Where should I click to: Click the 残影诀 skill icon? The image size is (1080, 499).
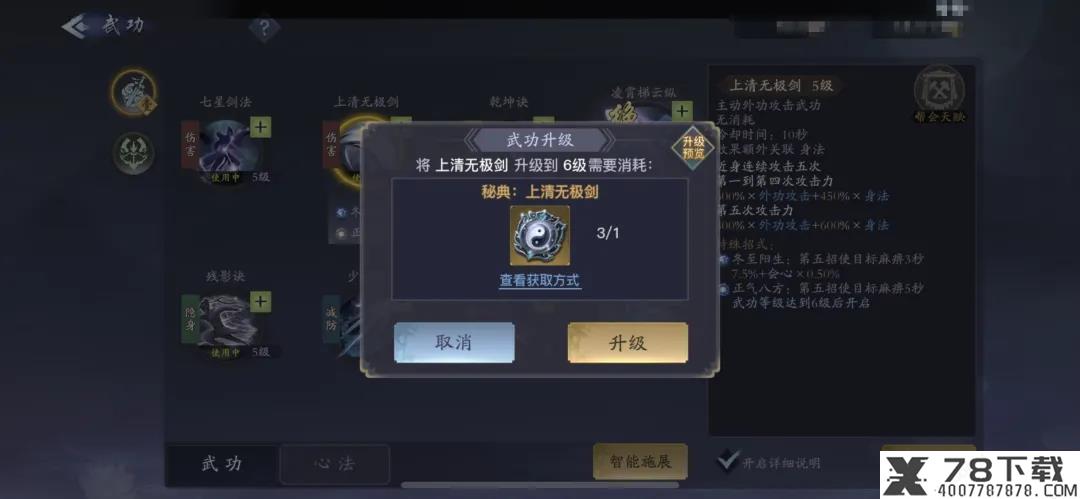point(226,321)
